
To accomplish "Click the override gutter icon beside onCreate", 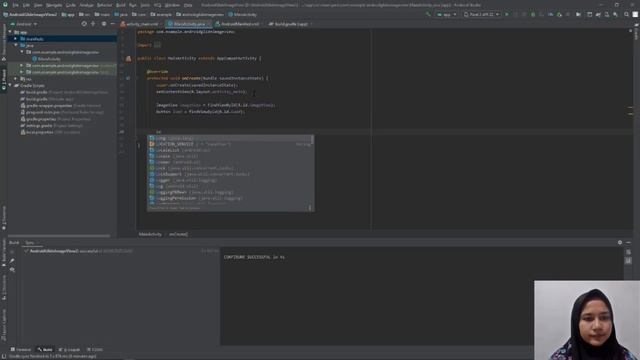I will 128,78.
